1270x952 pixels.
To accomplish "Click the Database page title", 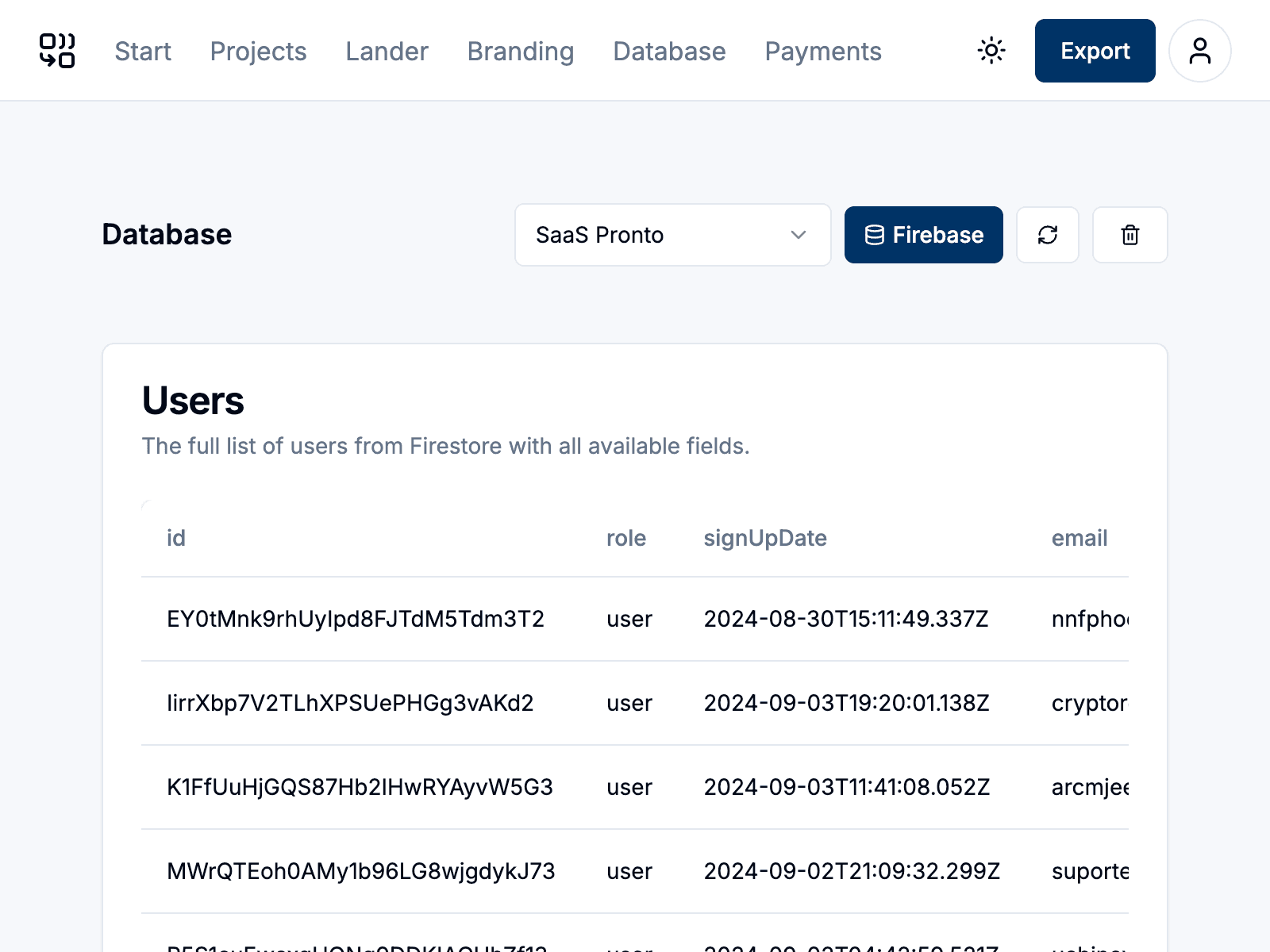I will [167, 235].
